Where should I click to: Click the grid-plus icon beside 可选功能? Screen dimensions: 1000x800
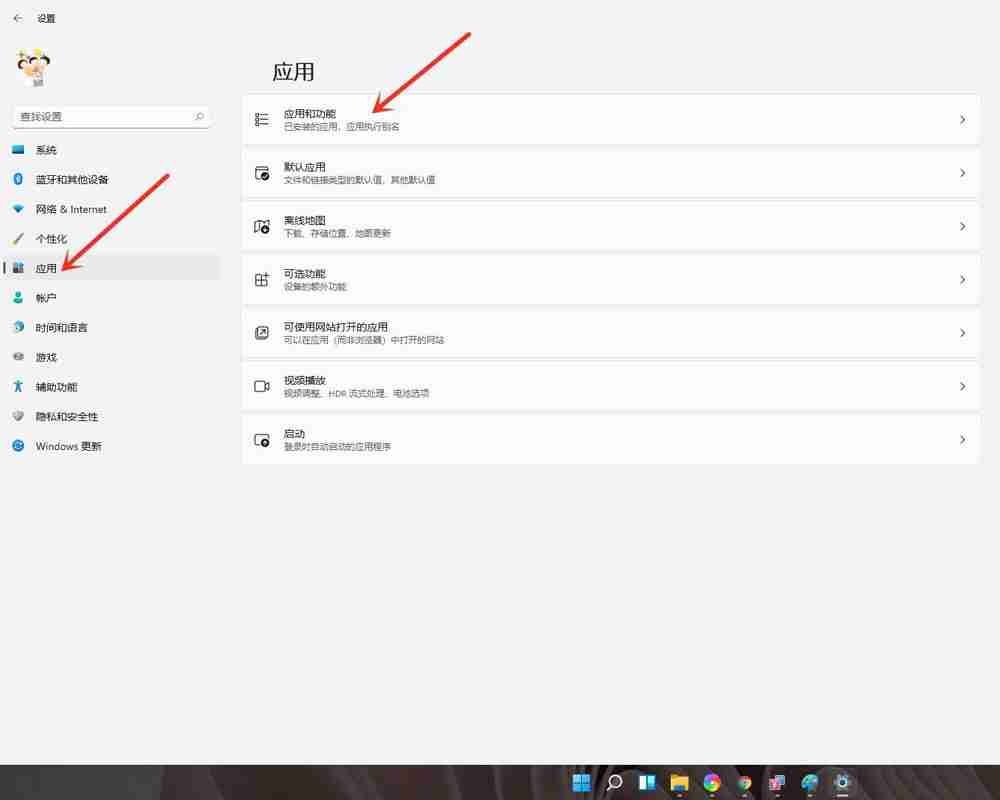coord(261,279)
